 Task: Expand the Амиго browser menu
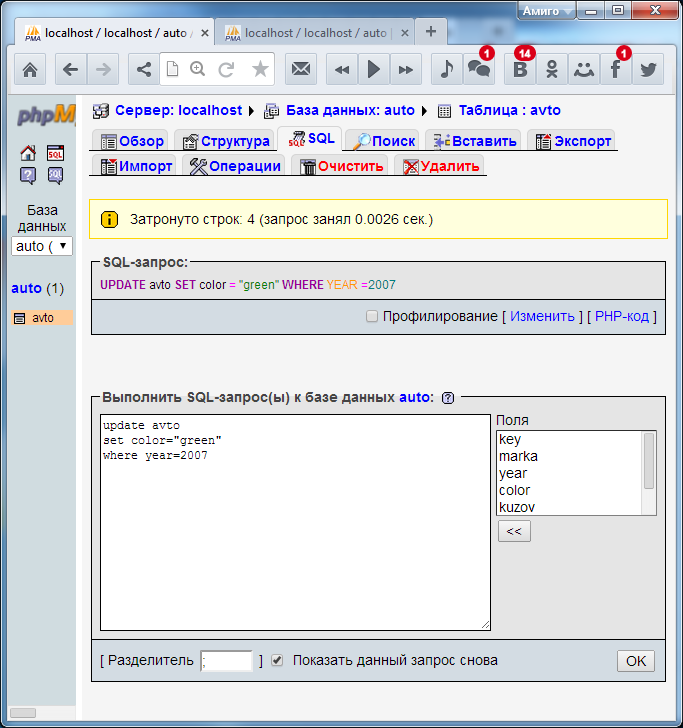[547, 10]
